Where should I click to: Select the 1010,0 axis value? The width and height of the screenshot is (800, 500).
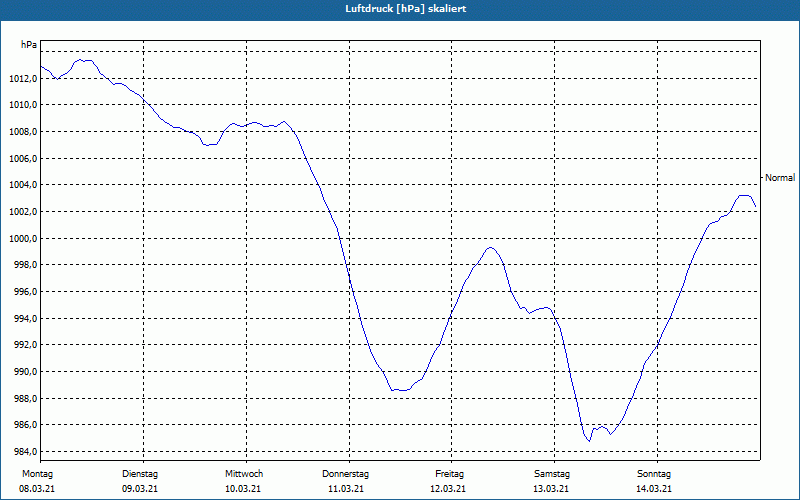tap(23, 105)
